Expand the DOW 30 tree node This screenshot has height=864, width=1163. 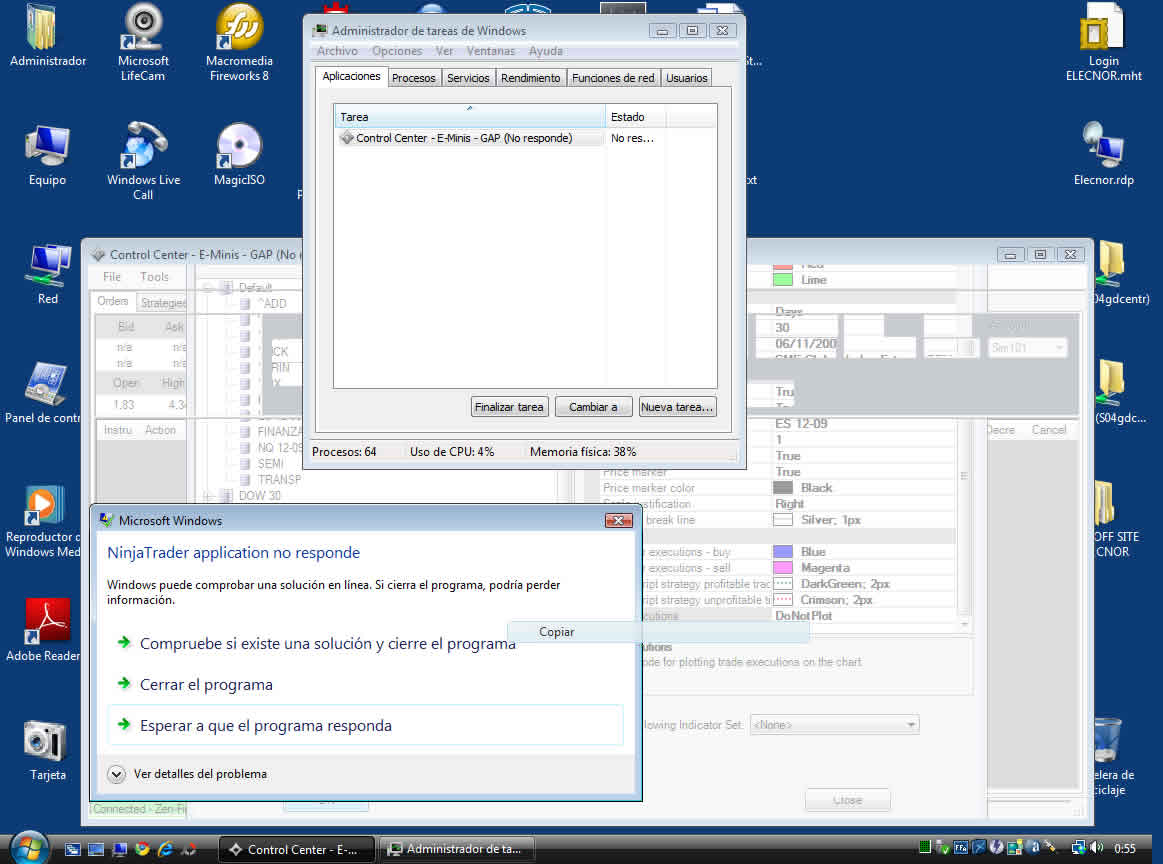tap(208, 495)
